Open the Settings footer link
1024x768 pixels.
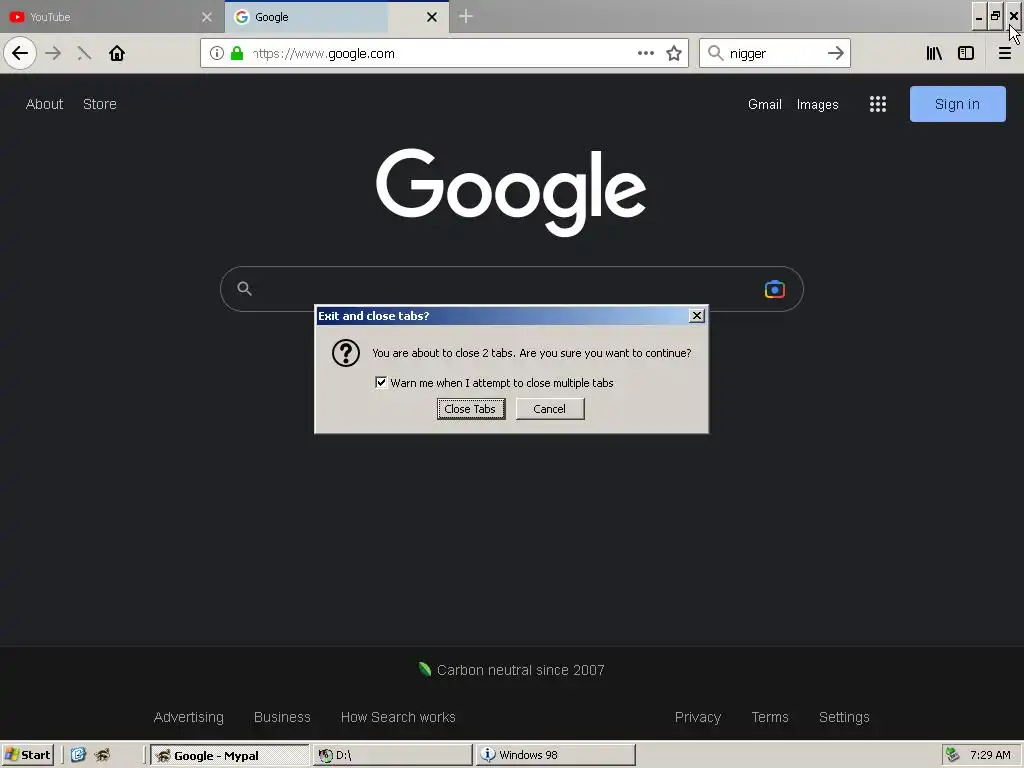point(844,717)
